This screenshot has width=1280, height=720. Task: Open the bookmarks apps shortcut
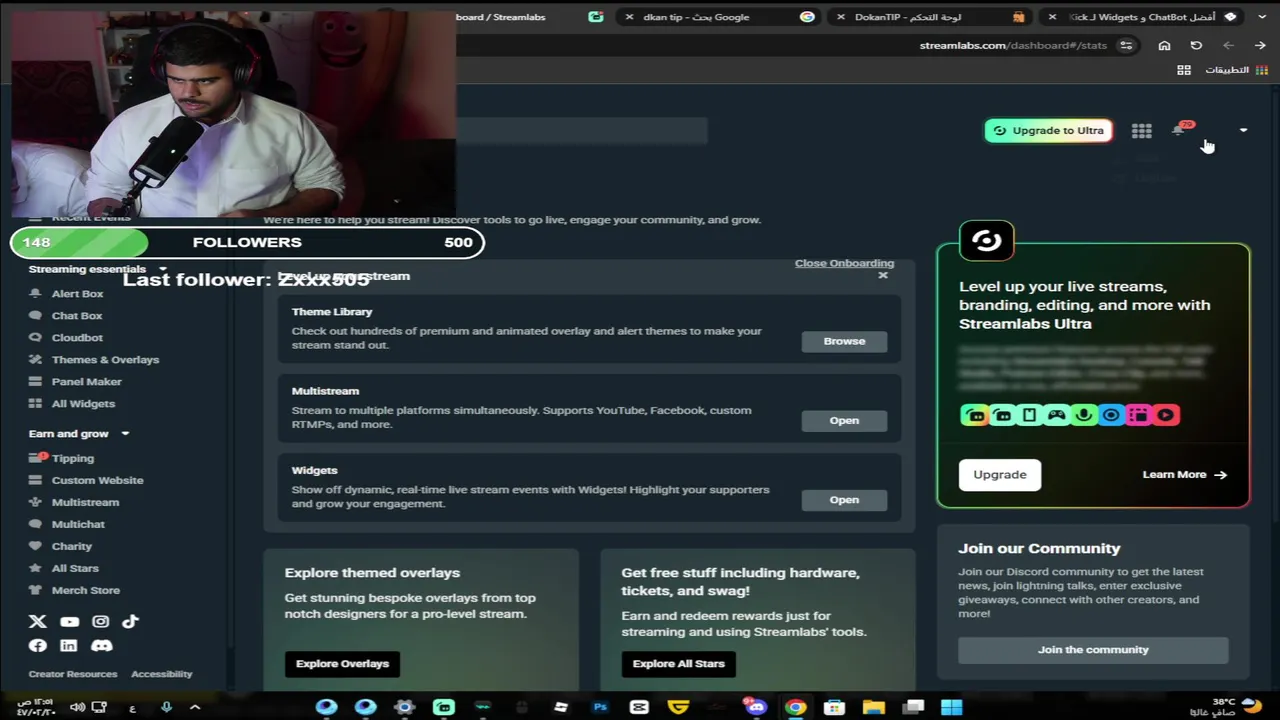pos(1235,70)
